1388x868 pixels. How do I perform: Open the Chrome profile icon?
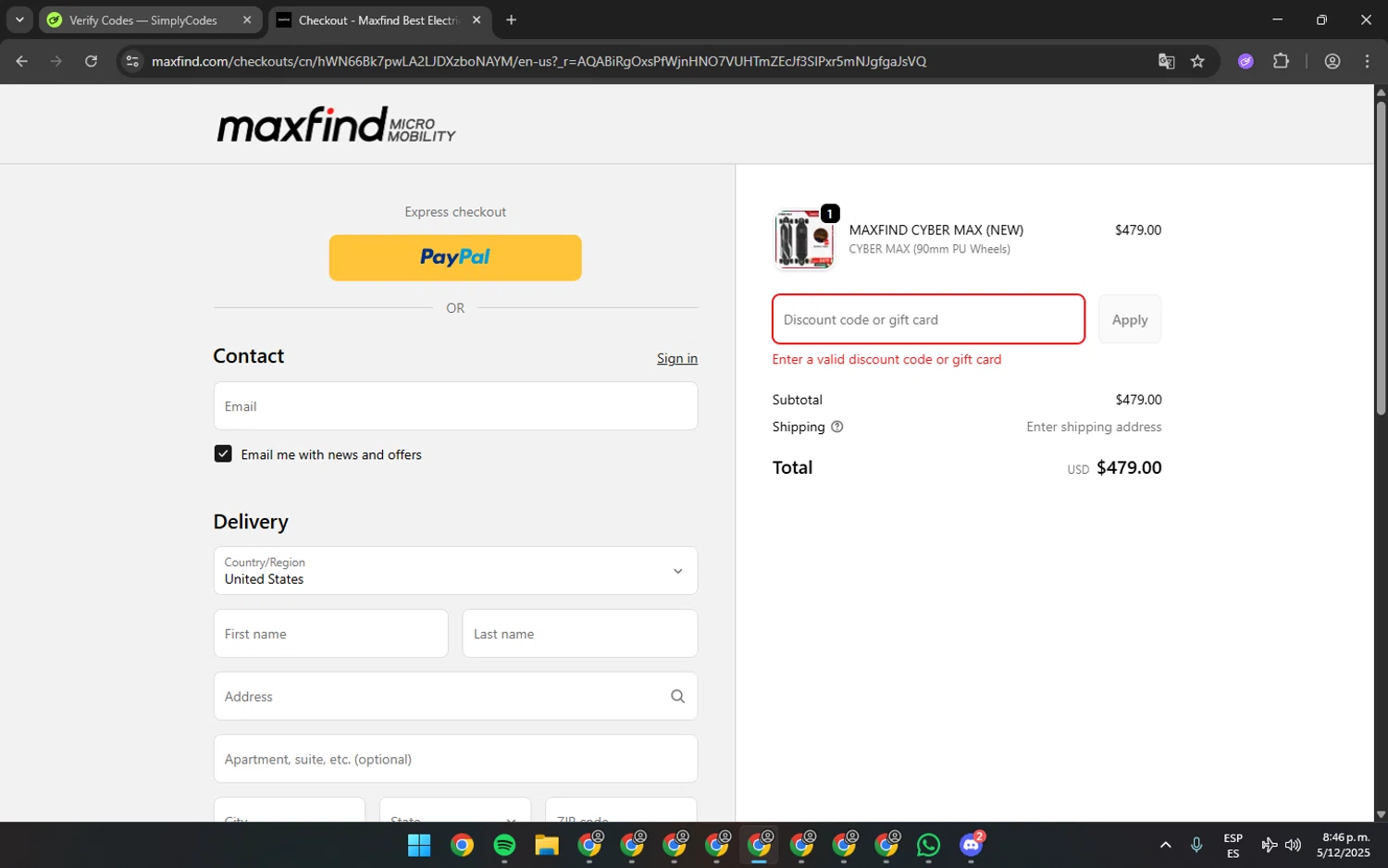pyautogui.click(x=1332, y=61)
